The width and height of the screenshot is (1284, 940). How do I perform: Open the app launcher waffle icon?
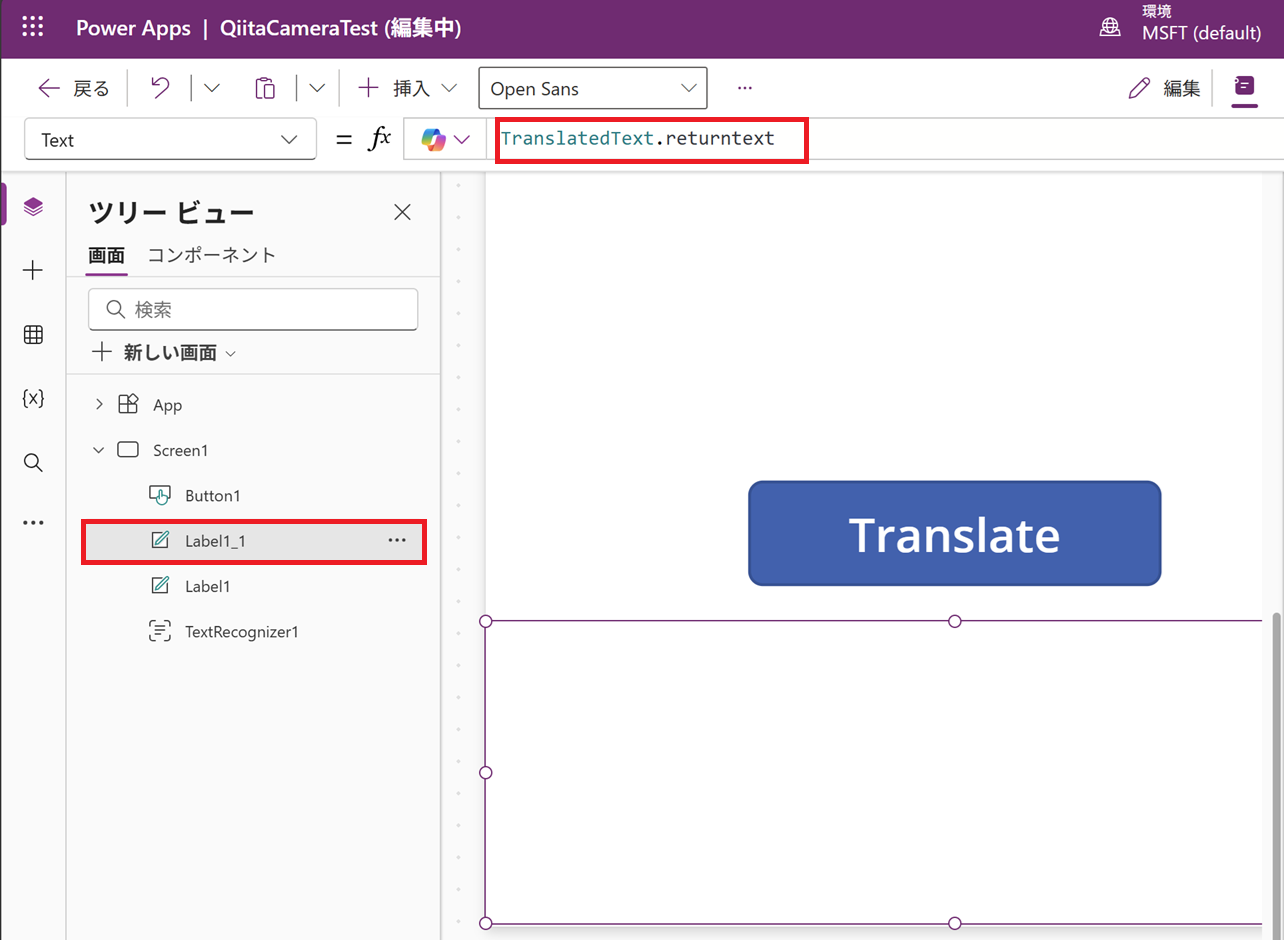33,27
